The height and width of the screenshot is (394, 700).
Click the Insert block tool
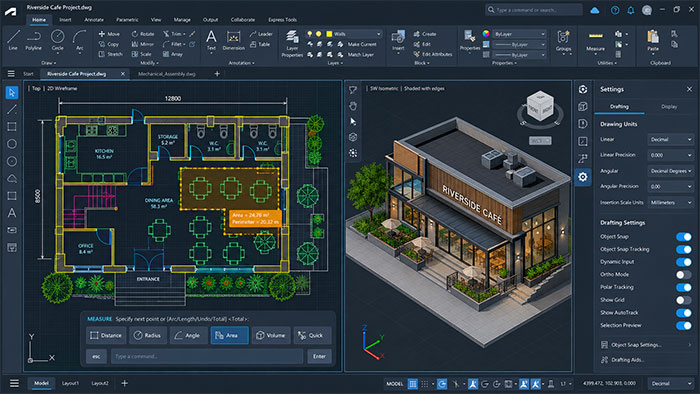click(x=398, y=40)
